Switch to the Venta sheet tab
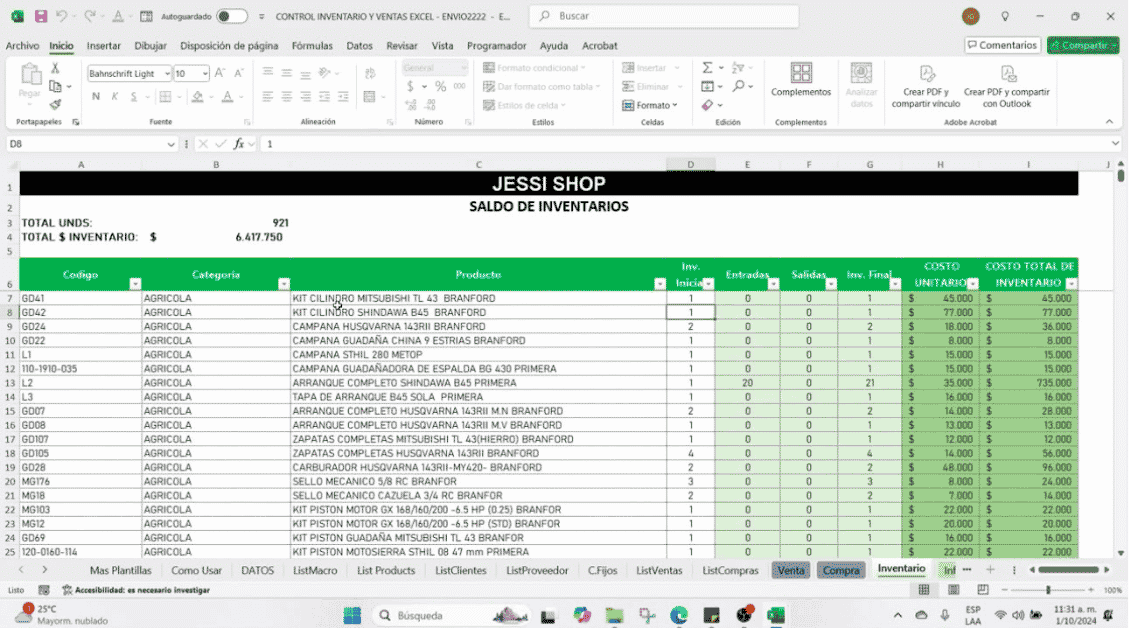Screen dimensions: 1129x628 (791, 570)
